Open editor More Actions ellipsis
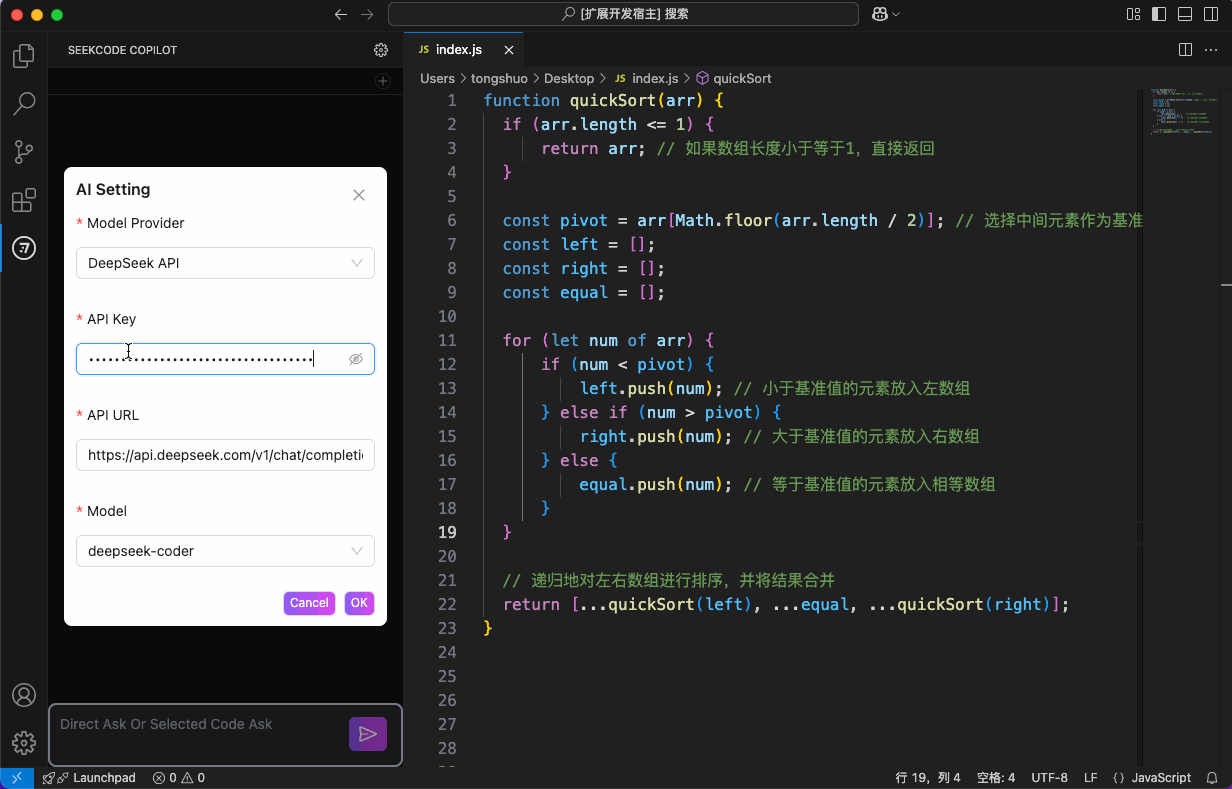Screen dimensions: 1232x789 coord(1211,50)
